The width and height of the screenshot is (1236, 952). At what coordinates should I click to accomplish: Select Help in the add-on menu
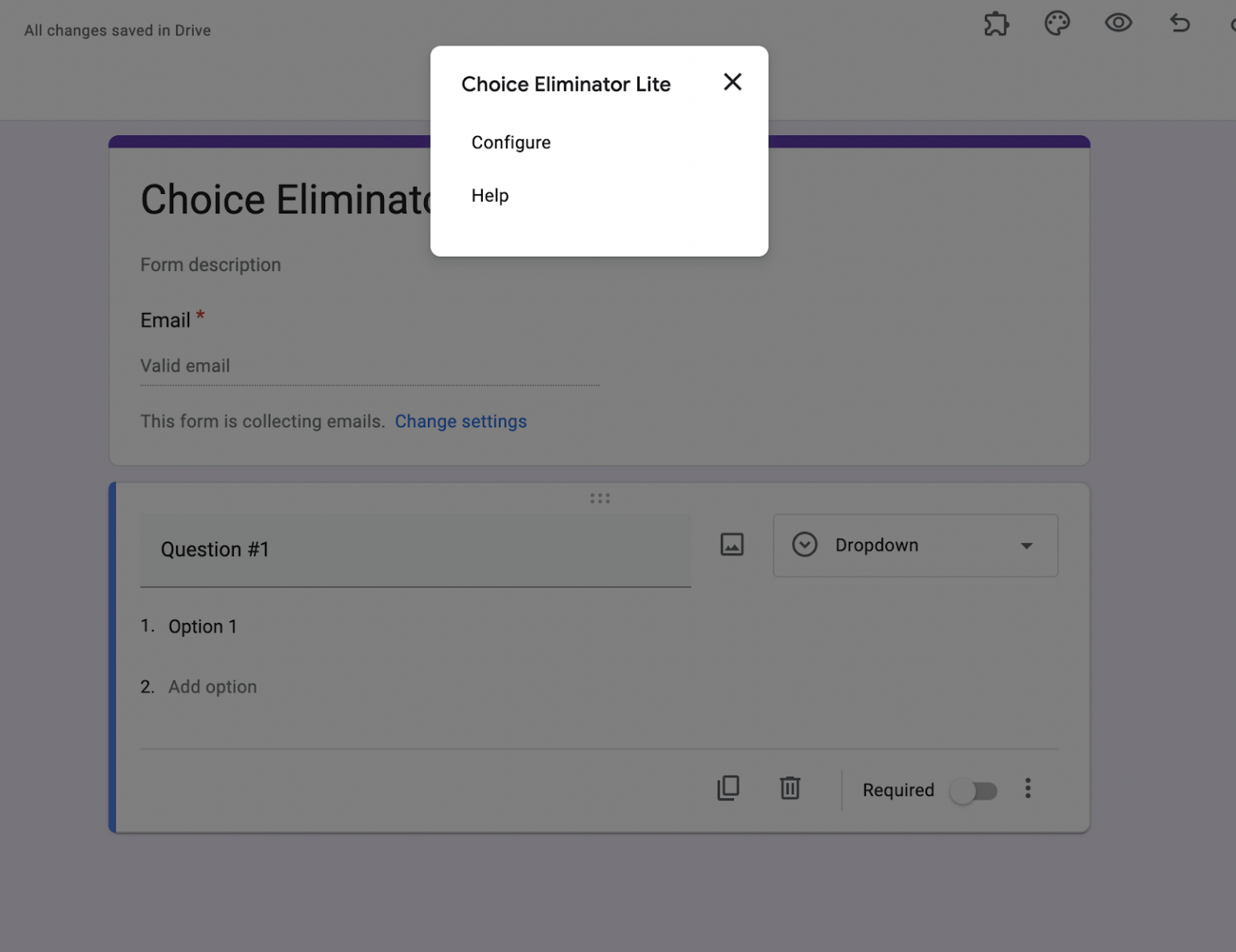pyautogui.click(x=490, y=196)
